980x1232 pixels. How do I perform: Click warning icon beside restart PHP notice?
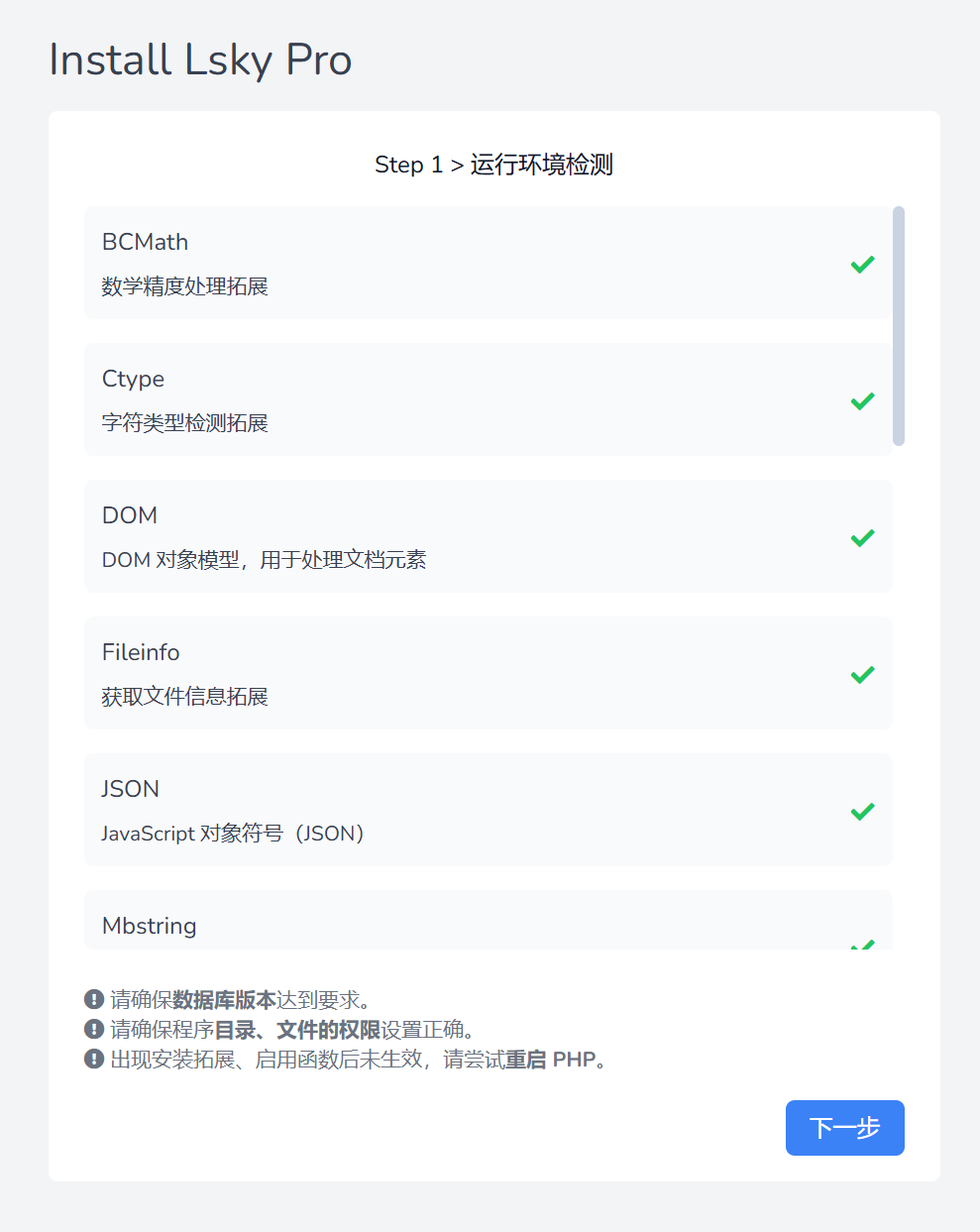click(x=94, y=1059)
